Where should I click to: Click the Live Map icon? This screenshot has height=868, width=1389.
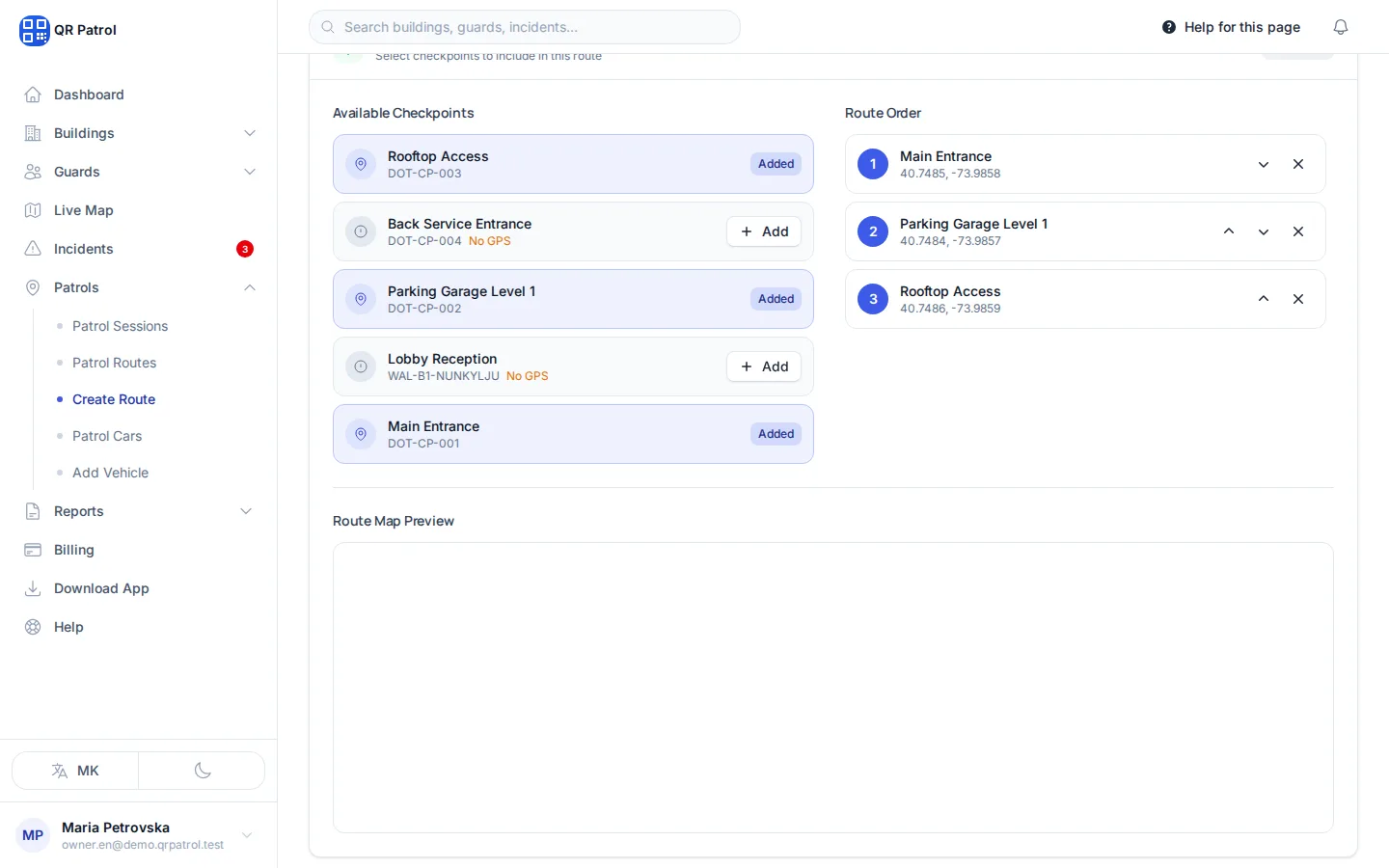click(33, 210)
